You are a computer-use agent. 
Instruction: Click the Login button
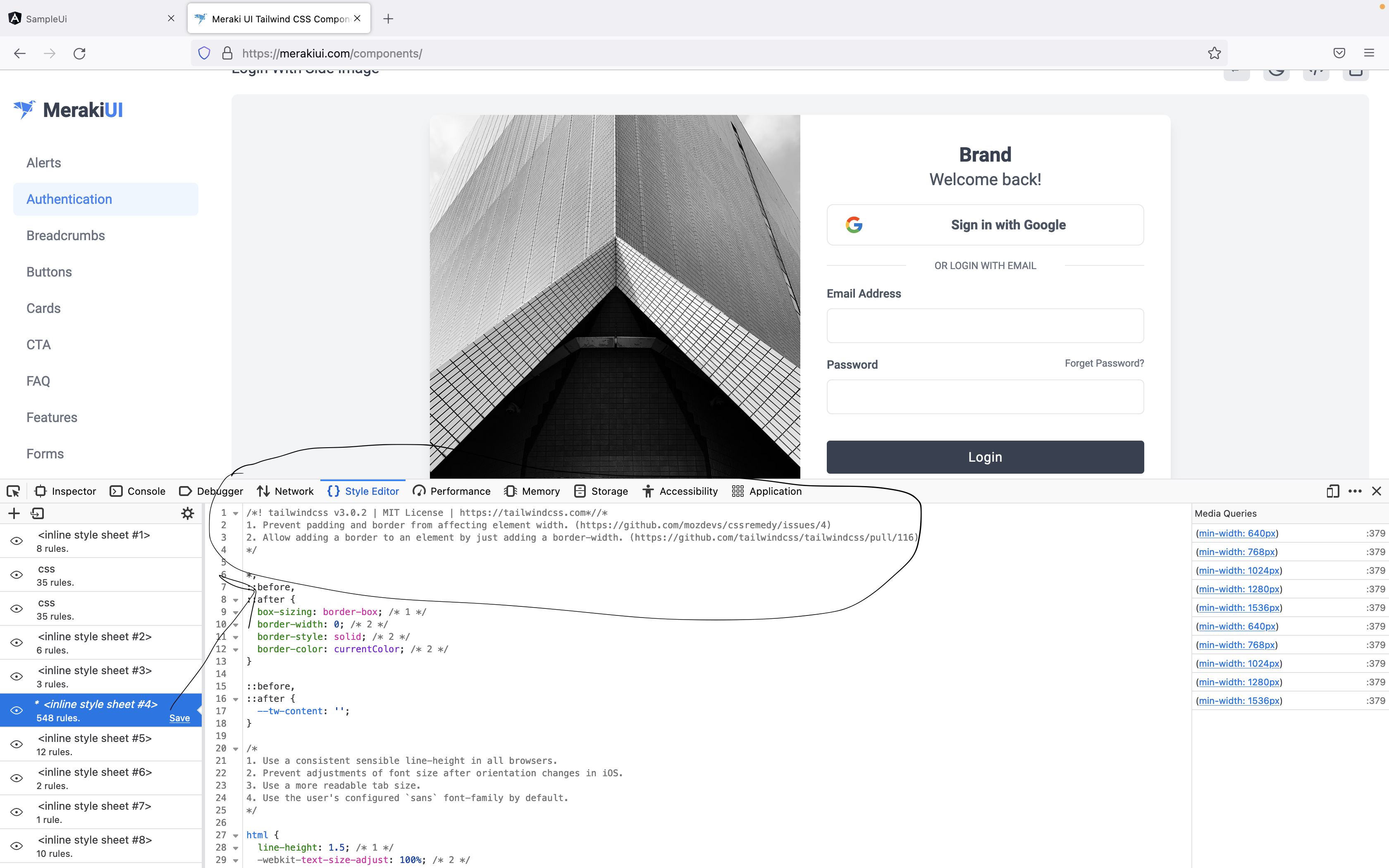[985, 457]
